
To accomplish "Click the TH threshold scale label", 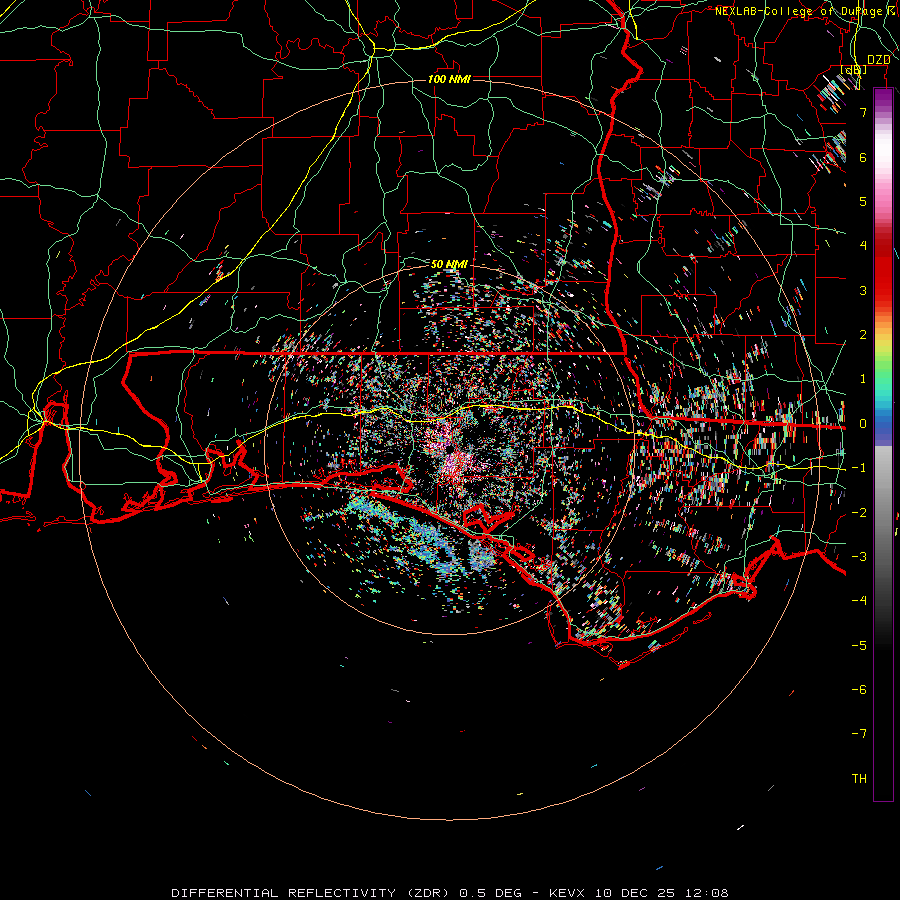I will click(859, 779).
